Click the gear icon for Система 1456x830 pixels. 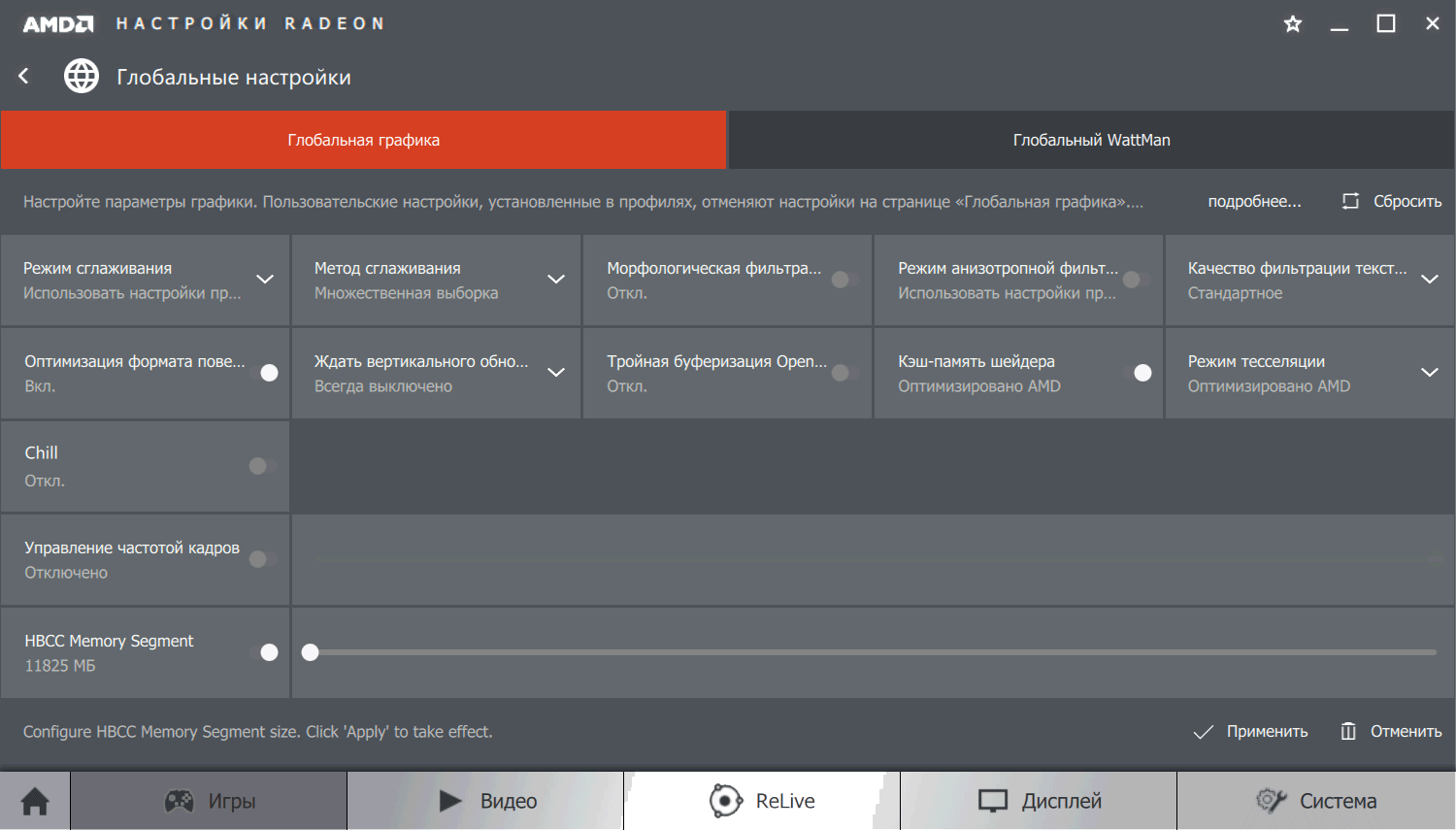click(x=1271, y=801)
